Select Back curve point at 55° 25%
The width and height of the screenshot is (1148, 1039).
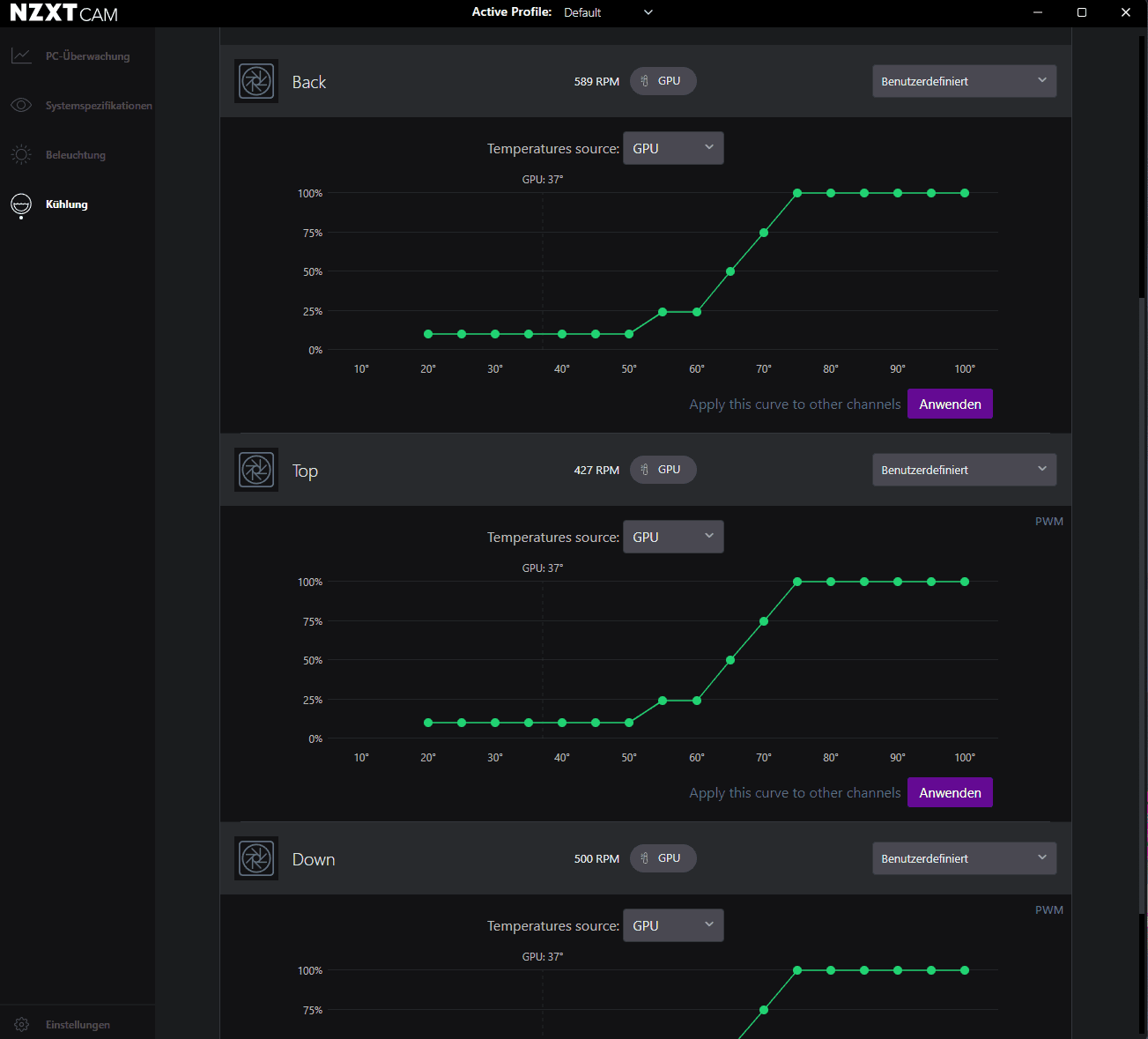coord(663,312)
